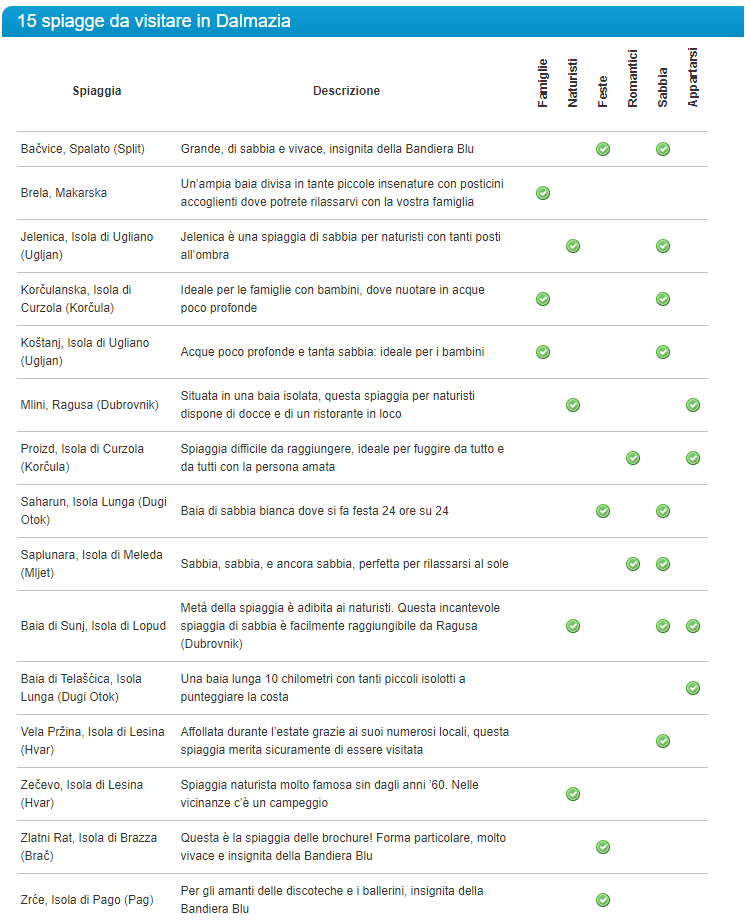Click the Feste checkmark for Bačvice
This screenshot has width=745, height=923.
[x=603, y=149]
